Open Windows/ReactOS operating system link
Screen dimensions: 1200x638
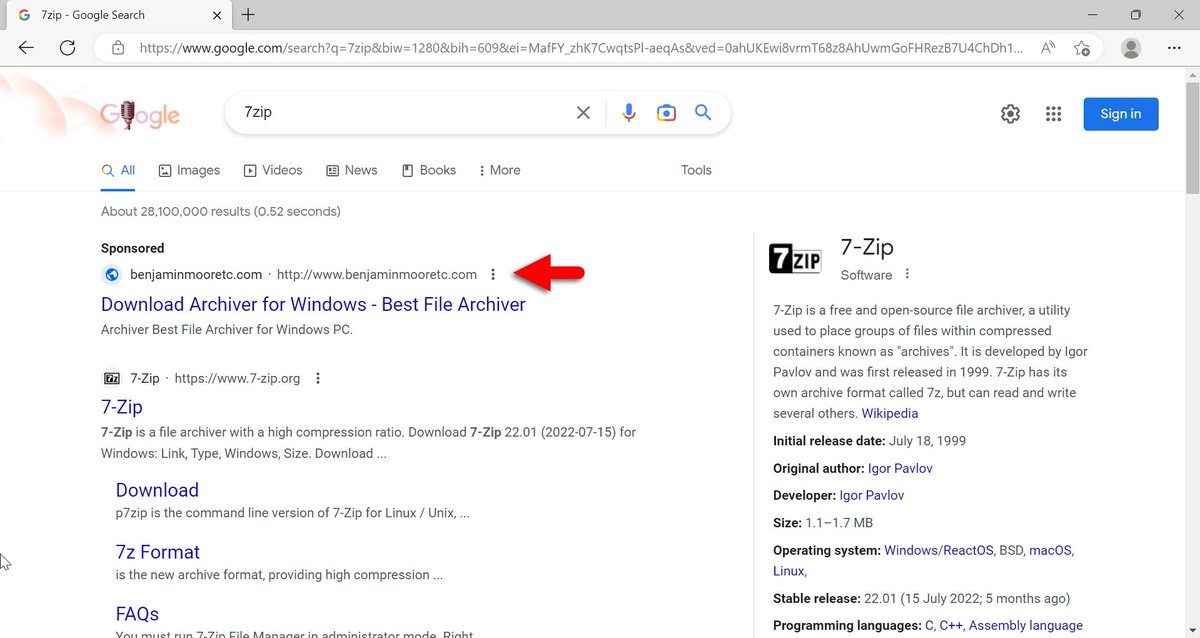click(x=939, y=550)
